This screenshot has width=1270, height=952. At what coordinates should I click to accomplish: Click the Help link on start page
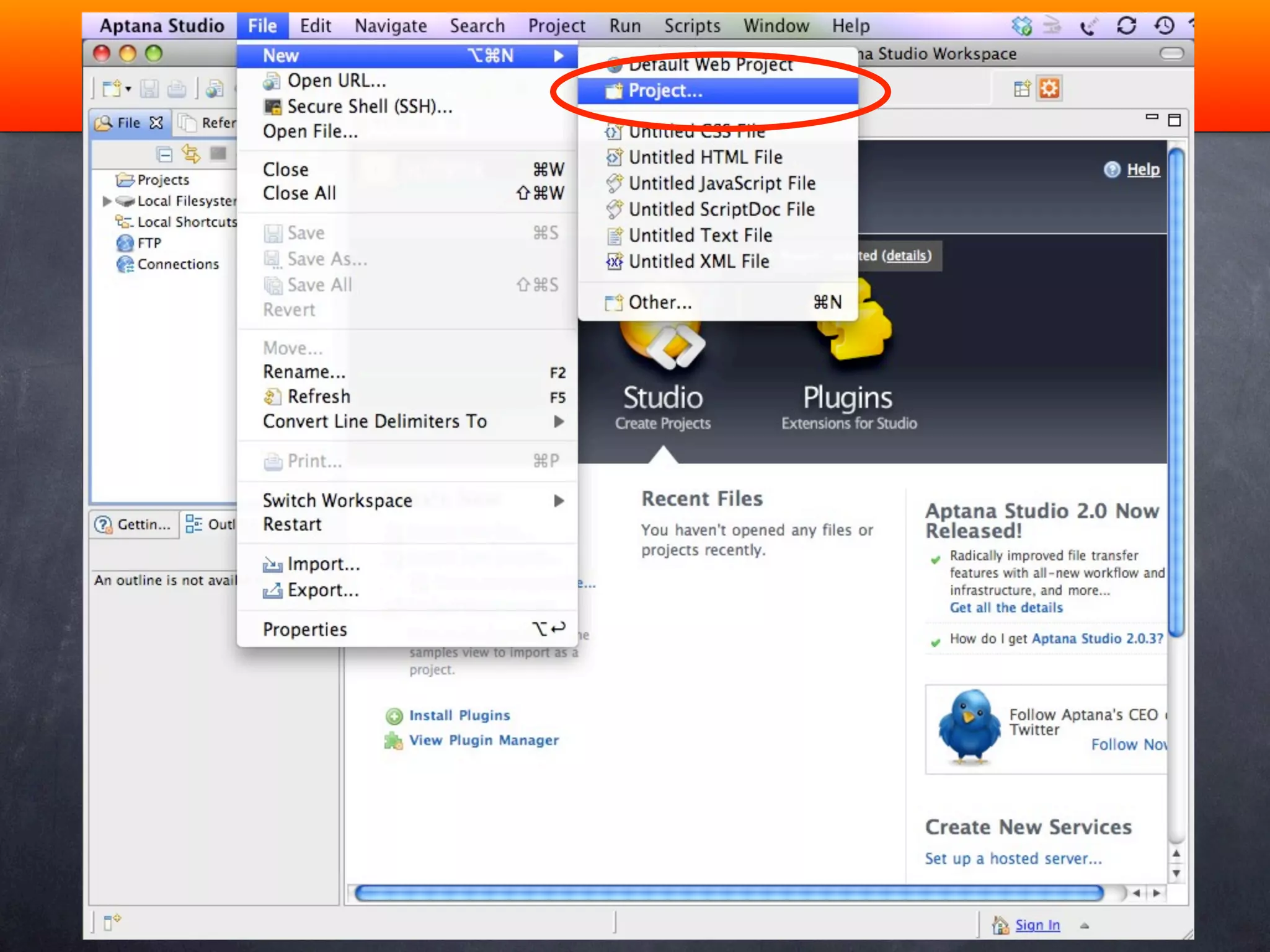point(1143,169)
